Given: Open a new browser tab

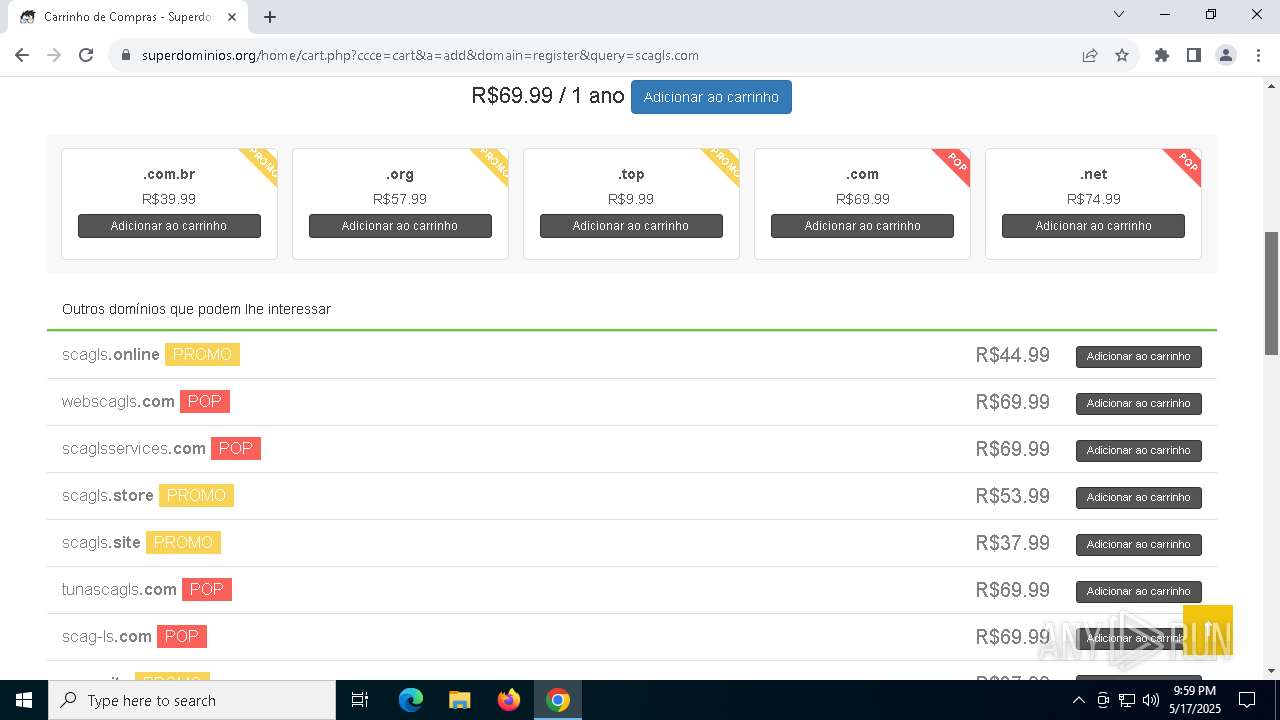Looking at the screenshot, I should (x=270, y=17).
